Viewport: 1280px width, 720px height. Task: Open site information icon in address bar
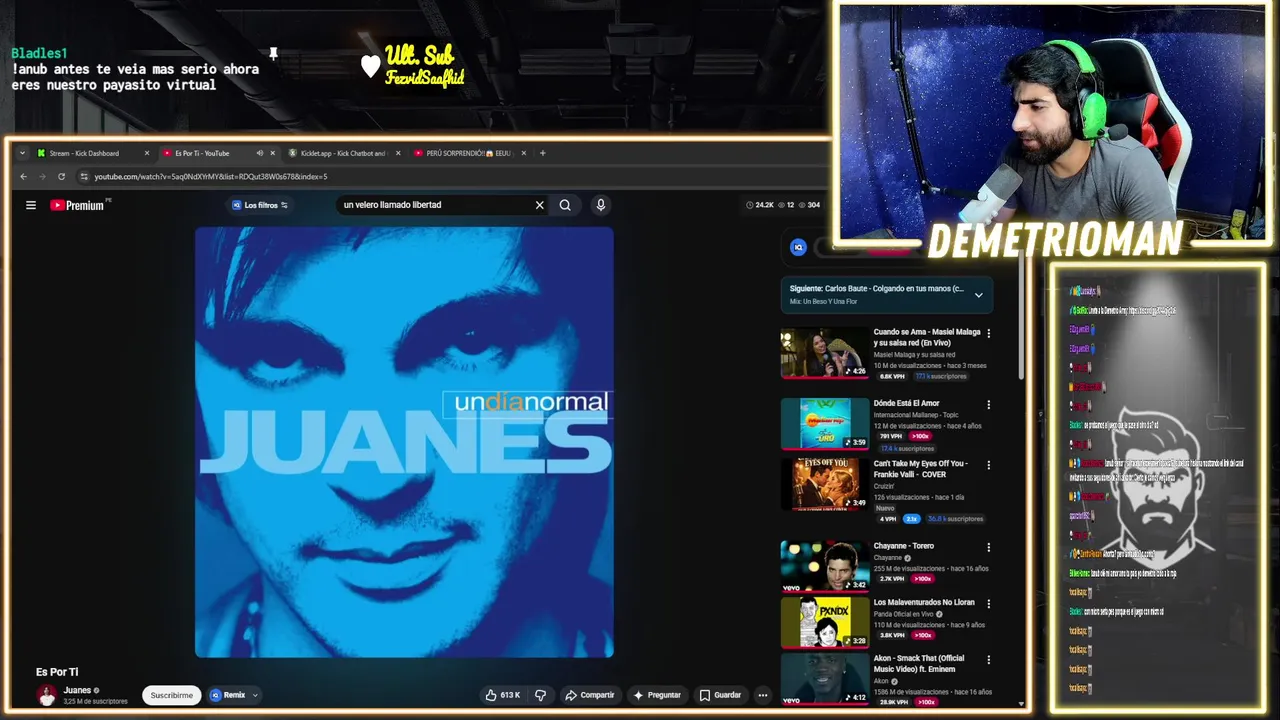[x=84, y=177]
